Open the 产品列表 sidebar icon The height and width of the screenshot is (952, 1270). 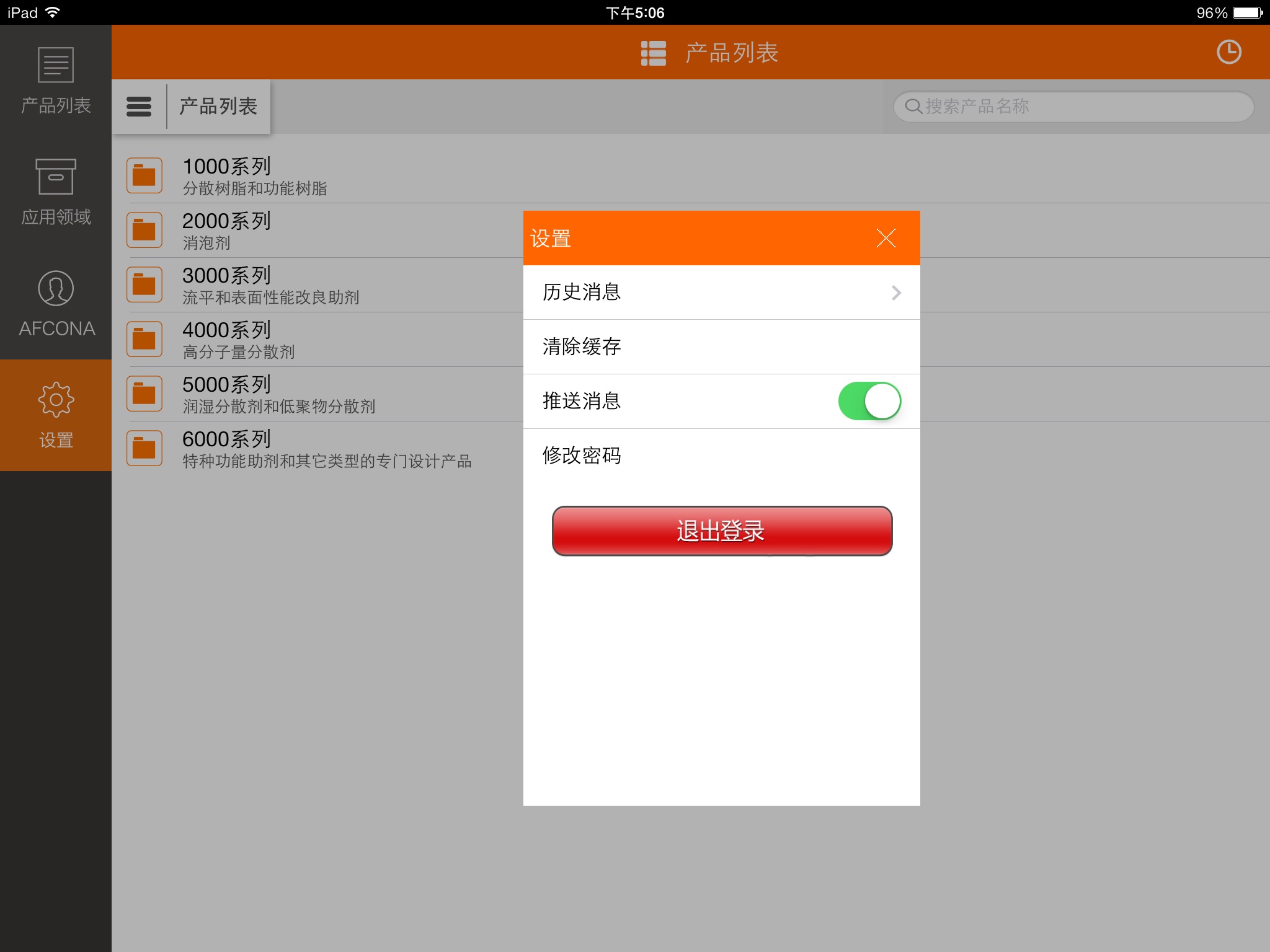point(56,65)
